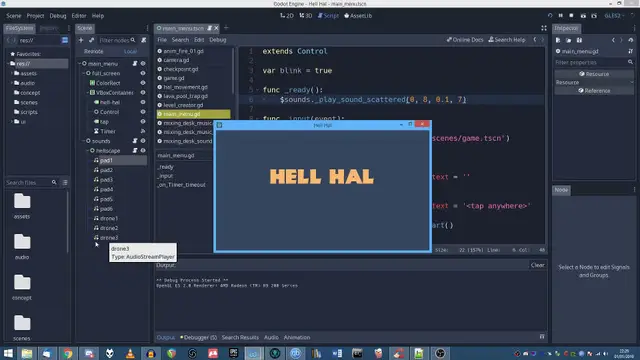Open the top Debug menu

[x=58, y=16]
